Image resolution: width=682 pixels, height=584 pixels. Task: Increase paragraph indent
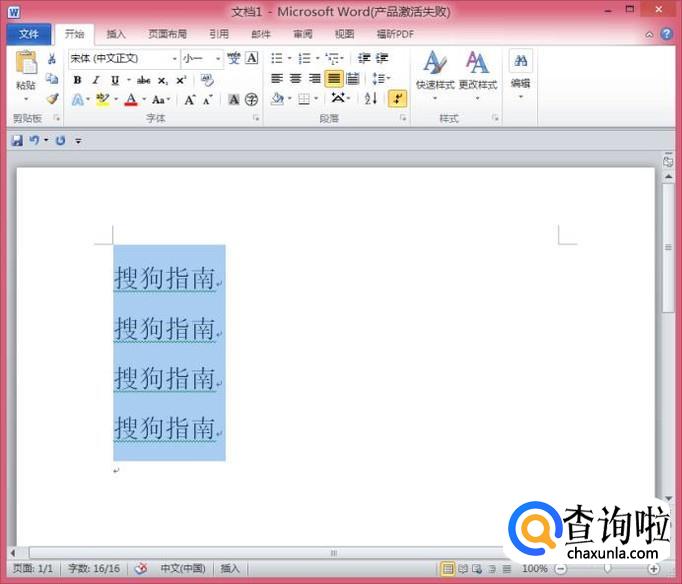(x=382, y=58)
